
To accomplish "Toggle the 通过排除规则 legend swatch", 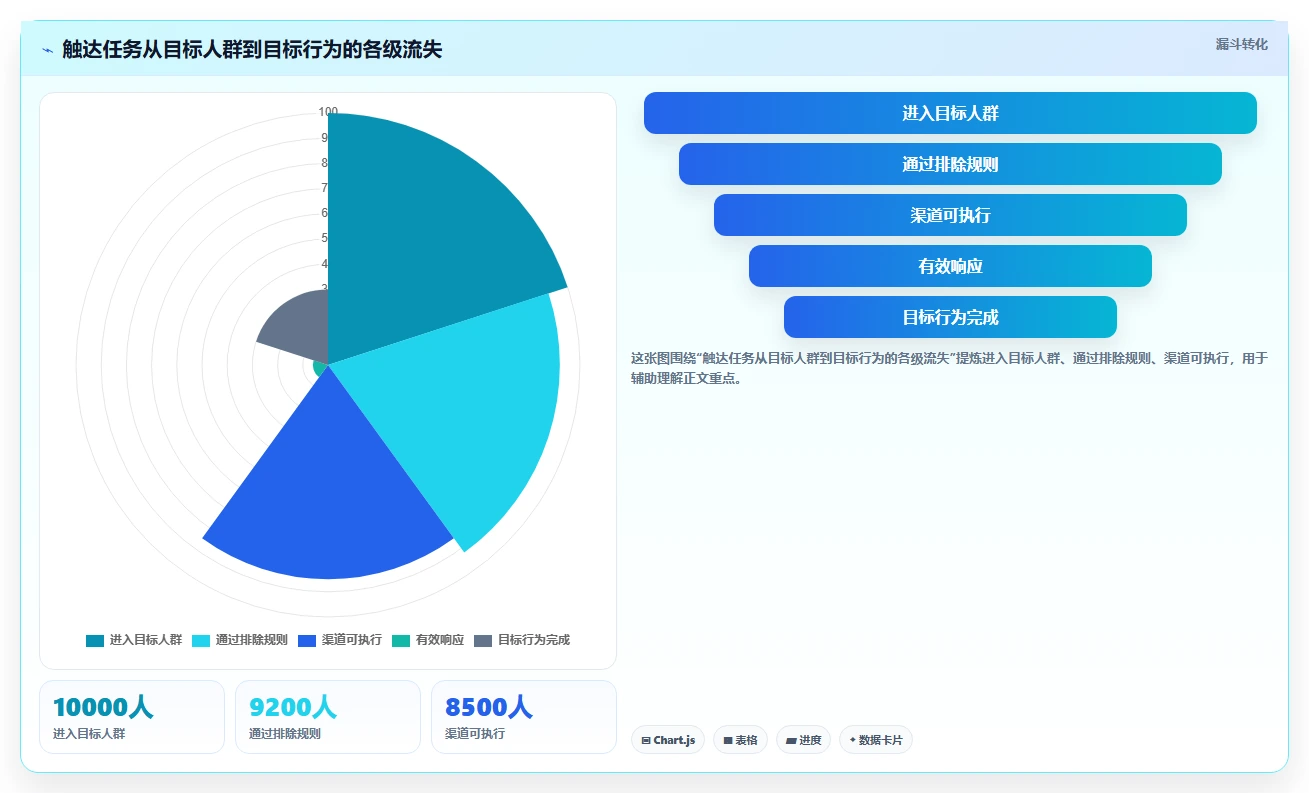I will tap(201, 640).
